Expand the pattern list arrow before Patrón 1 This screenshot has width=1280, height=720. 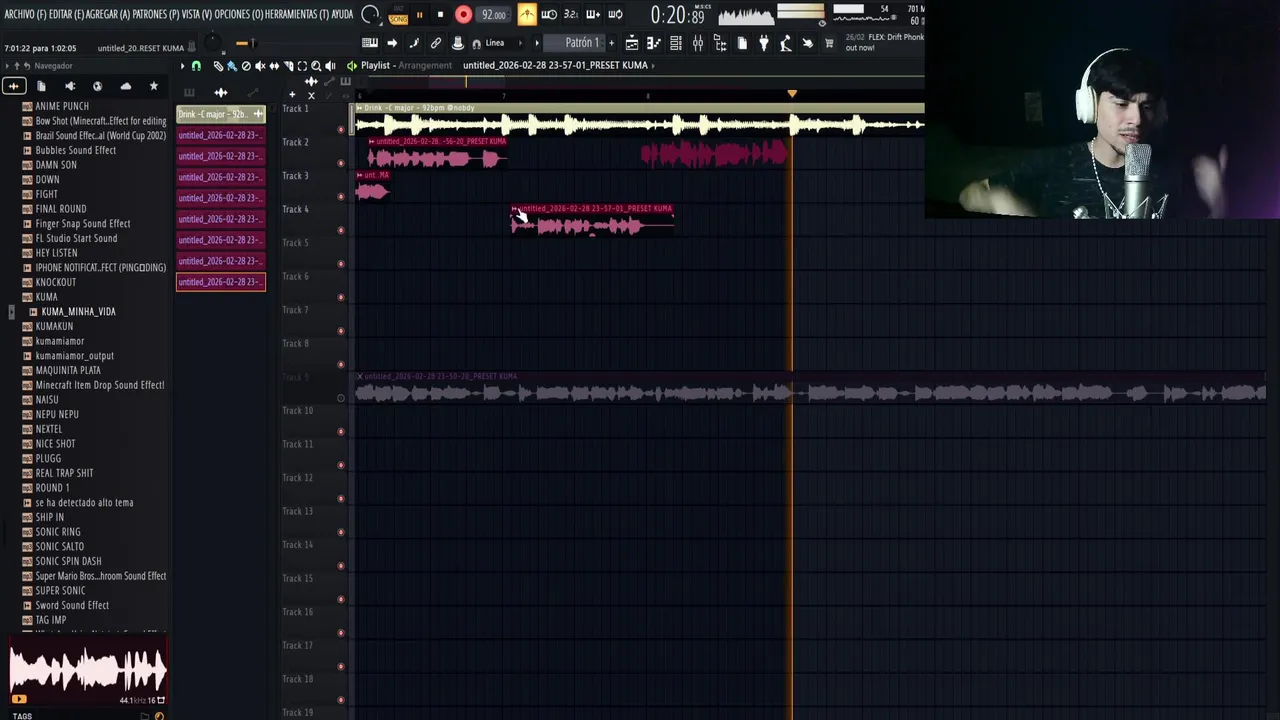(x=537, y=43)
